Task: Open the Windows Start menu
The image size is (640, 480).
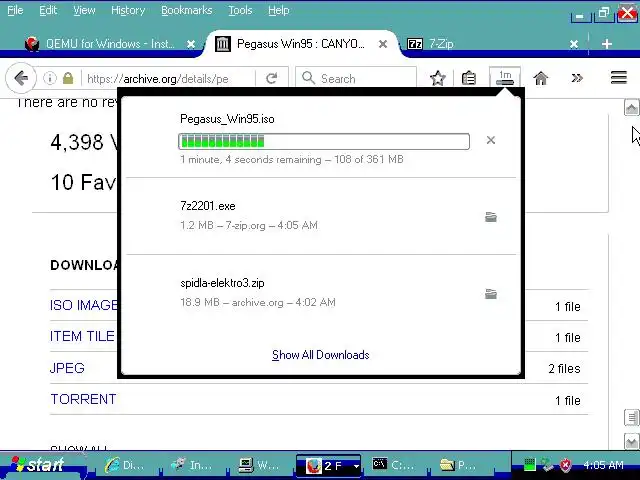Action: (x=39, y=464)
